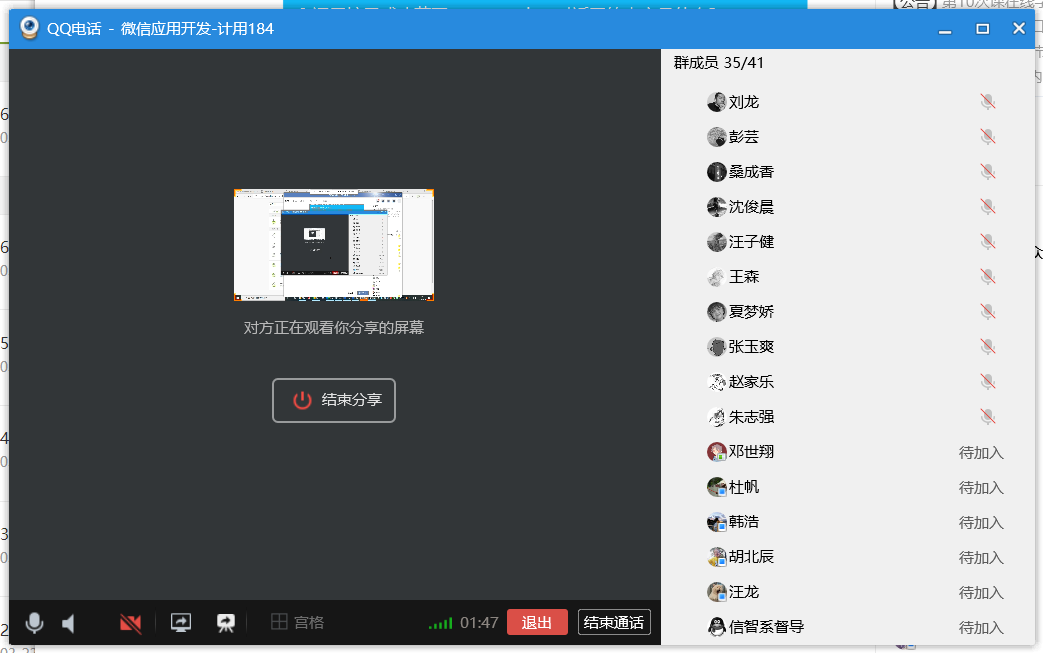Toggle the mic icon next to 沈俊晨
1043x653 pixels.
pos(988,207)
